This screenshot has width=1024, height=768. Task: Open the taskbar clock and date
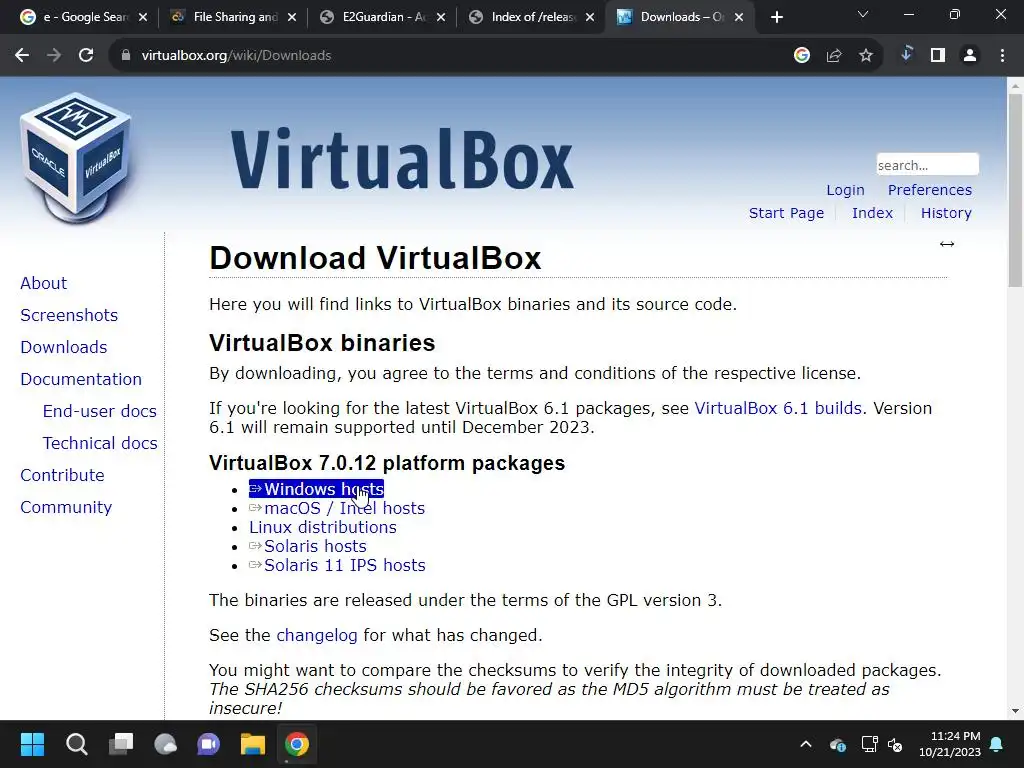tap(950, 744)
